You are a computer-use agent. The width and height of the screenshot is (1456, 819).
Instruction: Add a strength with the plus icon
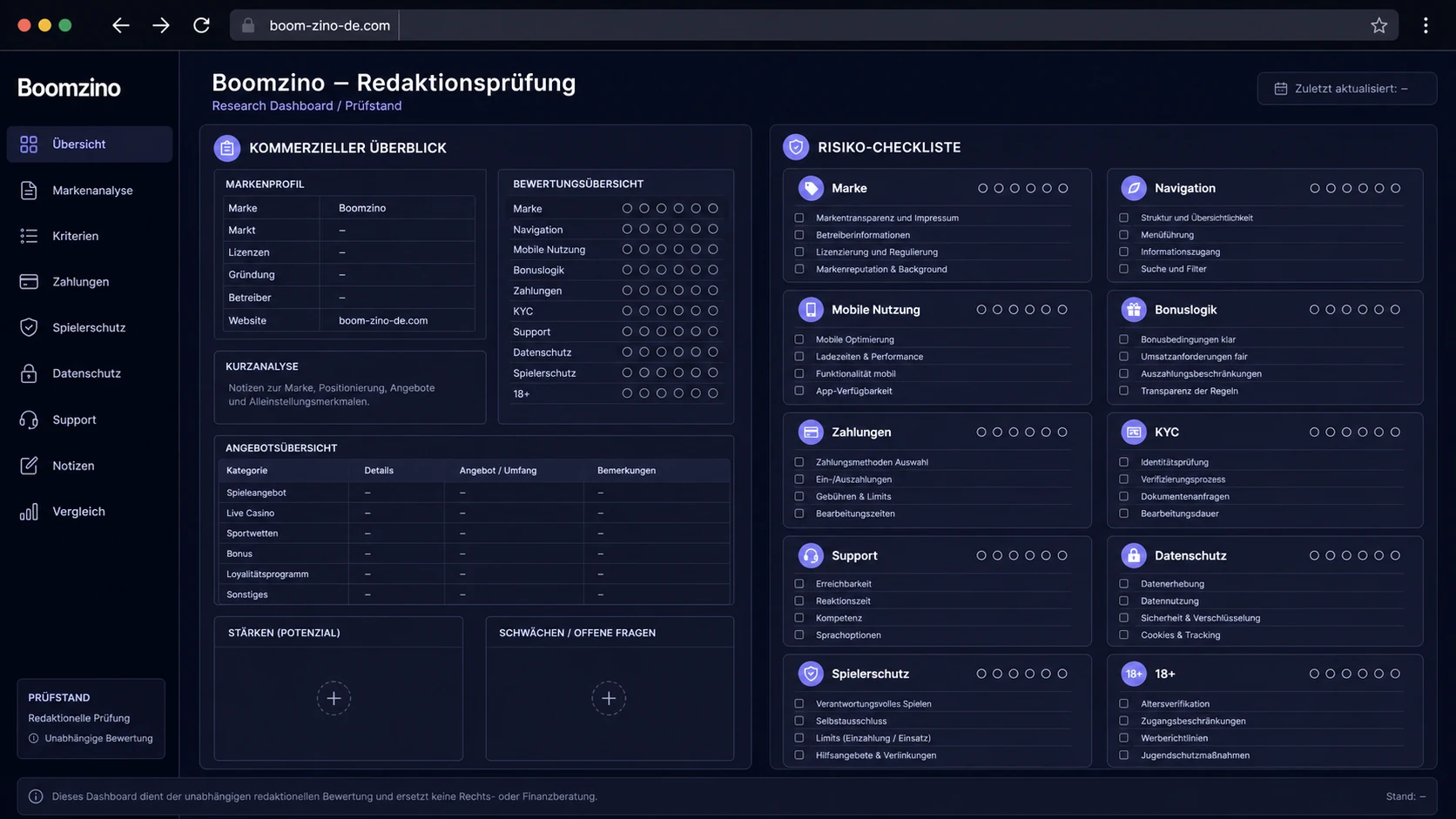(334, 698)
